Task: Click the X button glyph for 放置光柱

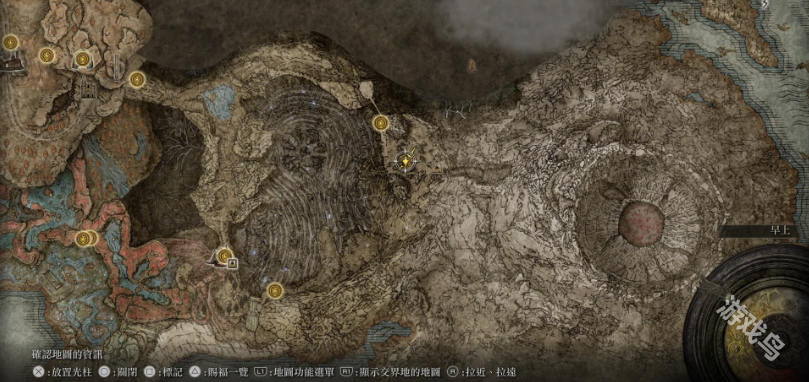Action: pyautogui.click(x=38, y=371)
